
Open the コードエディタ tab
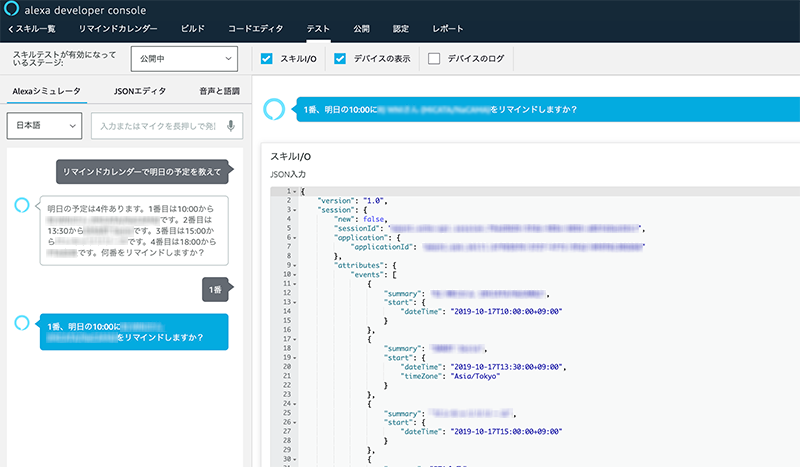[255, 29]
